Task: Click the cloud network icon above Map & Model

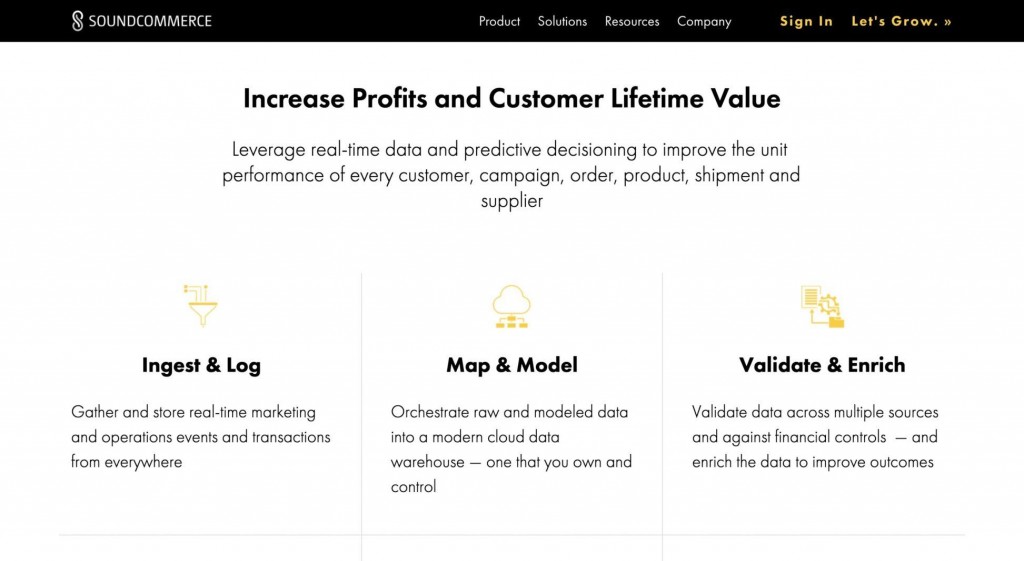Action: click(x=511, y=306)
